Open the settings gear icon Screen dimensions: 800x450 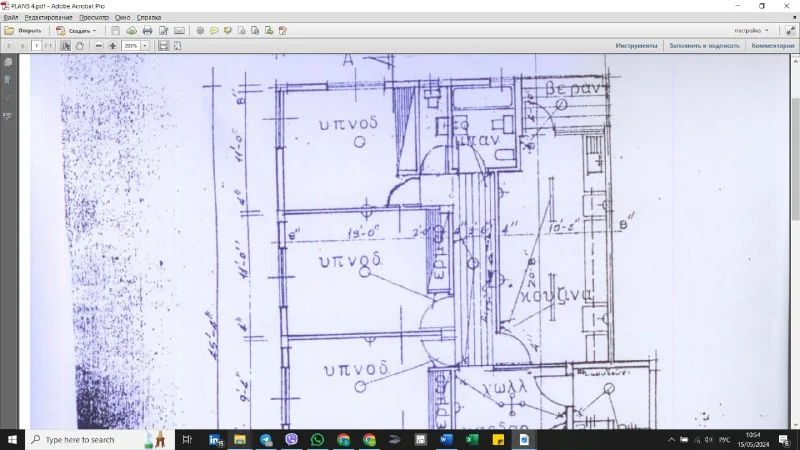coord(200,31)
